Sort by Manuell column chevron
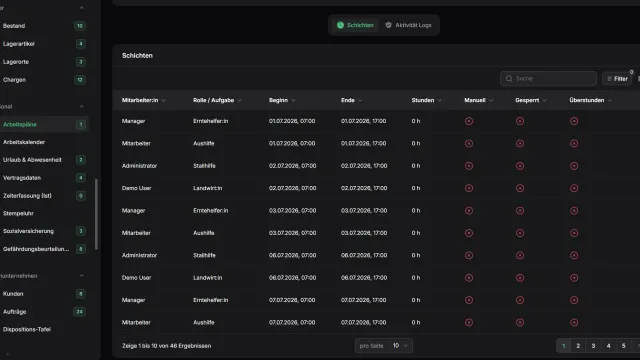 [491, 100]
